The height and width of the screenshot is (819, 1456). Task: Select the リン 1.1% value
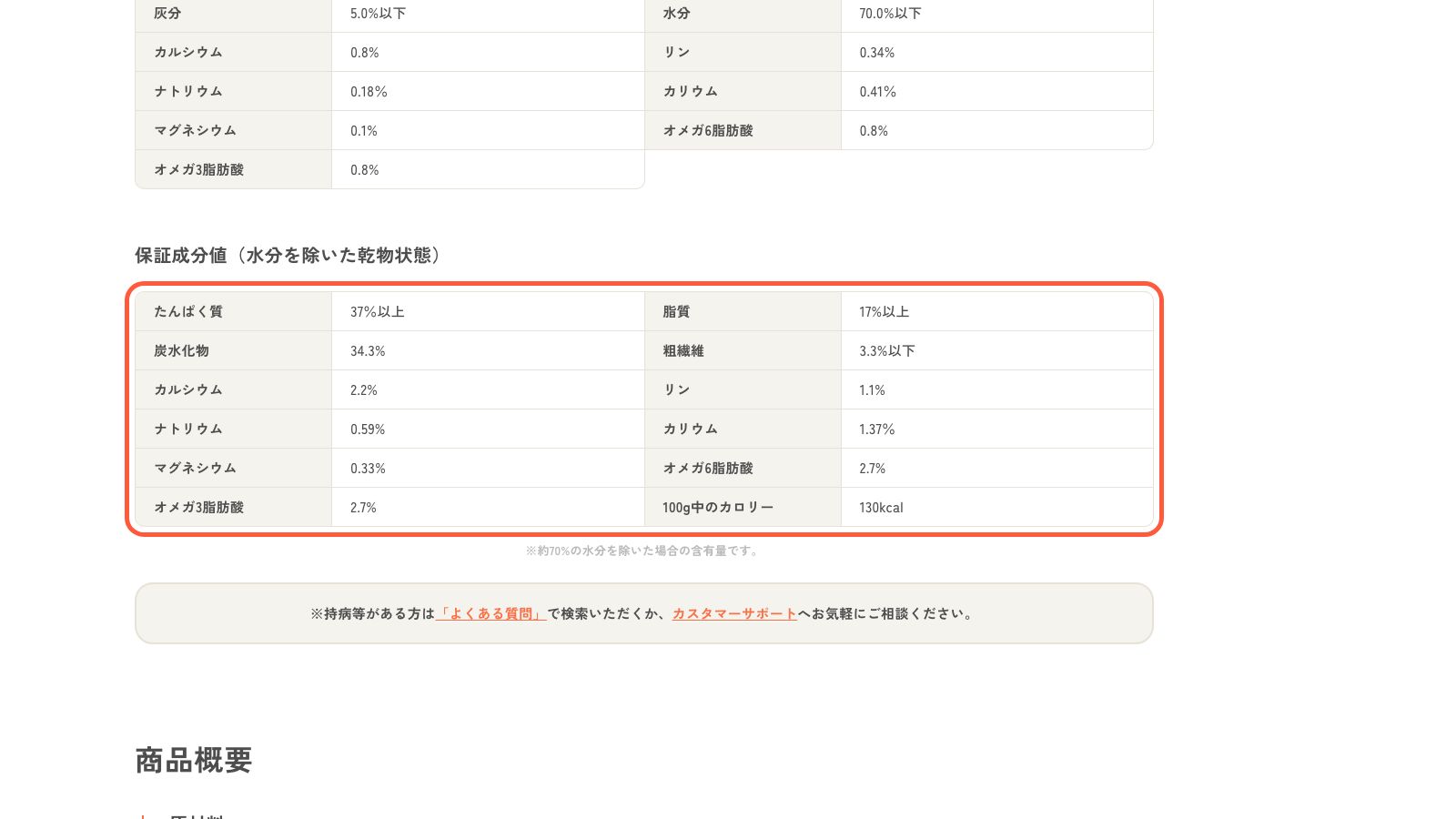click(x=872, y=390)
